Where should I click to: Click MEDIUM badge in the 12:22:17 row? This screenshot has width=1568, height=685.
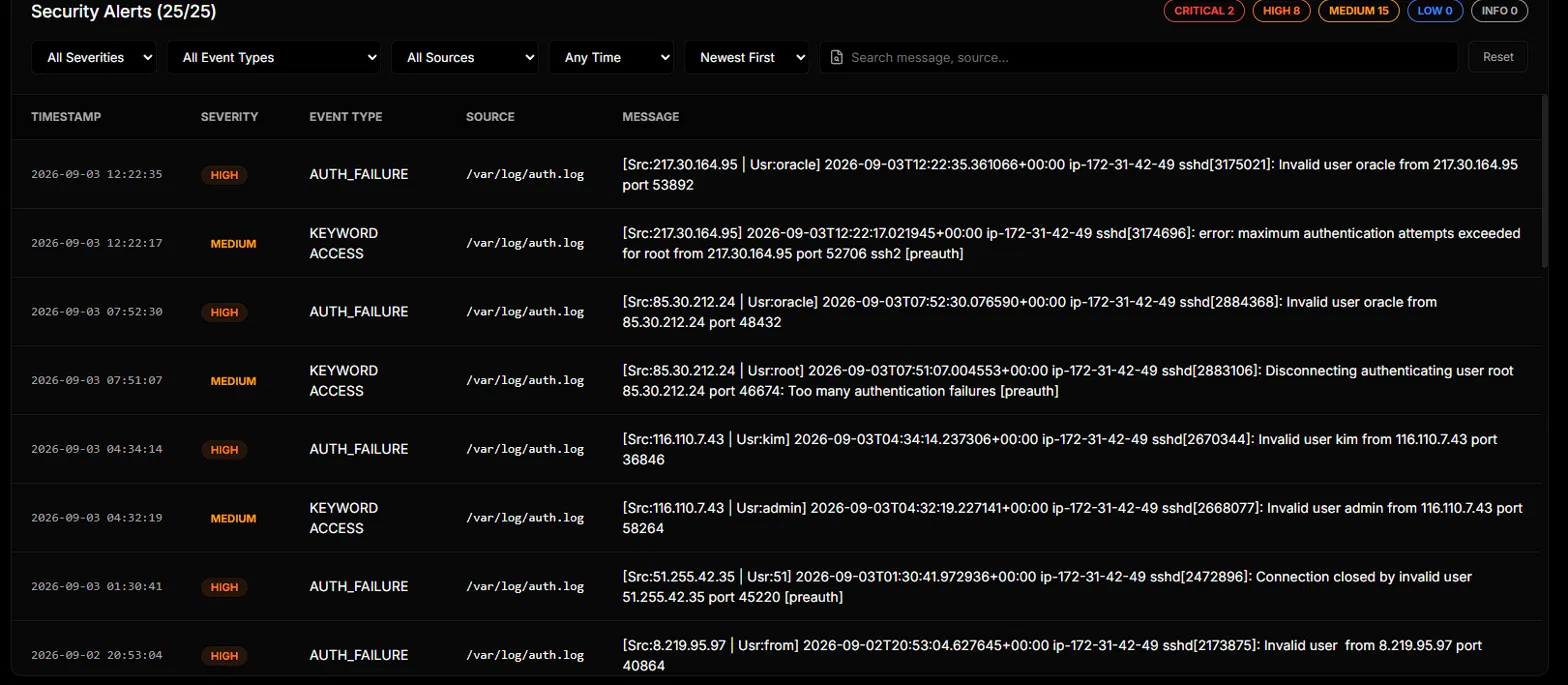[x=233, y=244]
